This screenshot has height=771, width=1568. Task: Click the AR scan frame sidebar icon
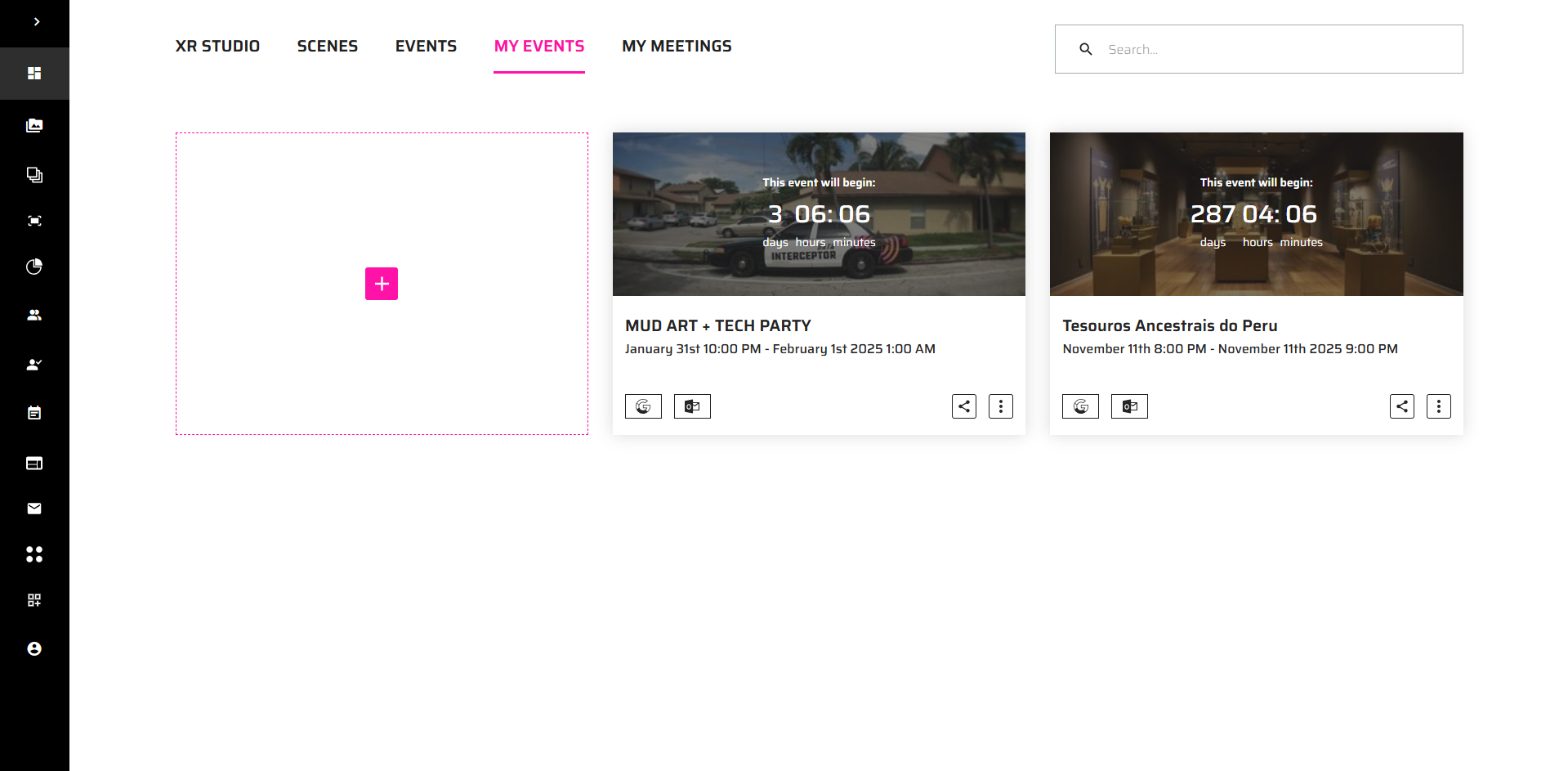(34, 221)
